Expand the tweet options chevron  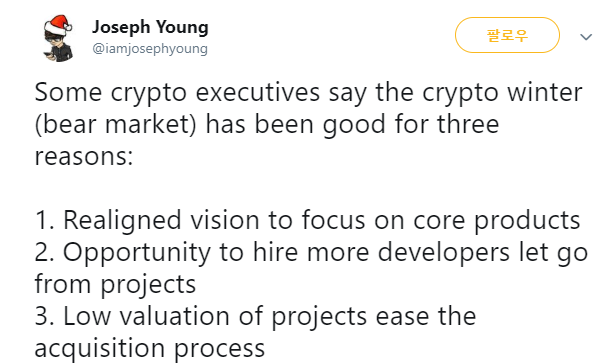586,37
